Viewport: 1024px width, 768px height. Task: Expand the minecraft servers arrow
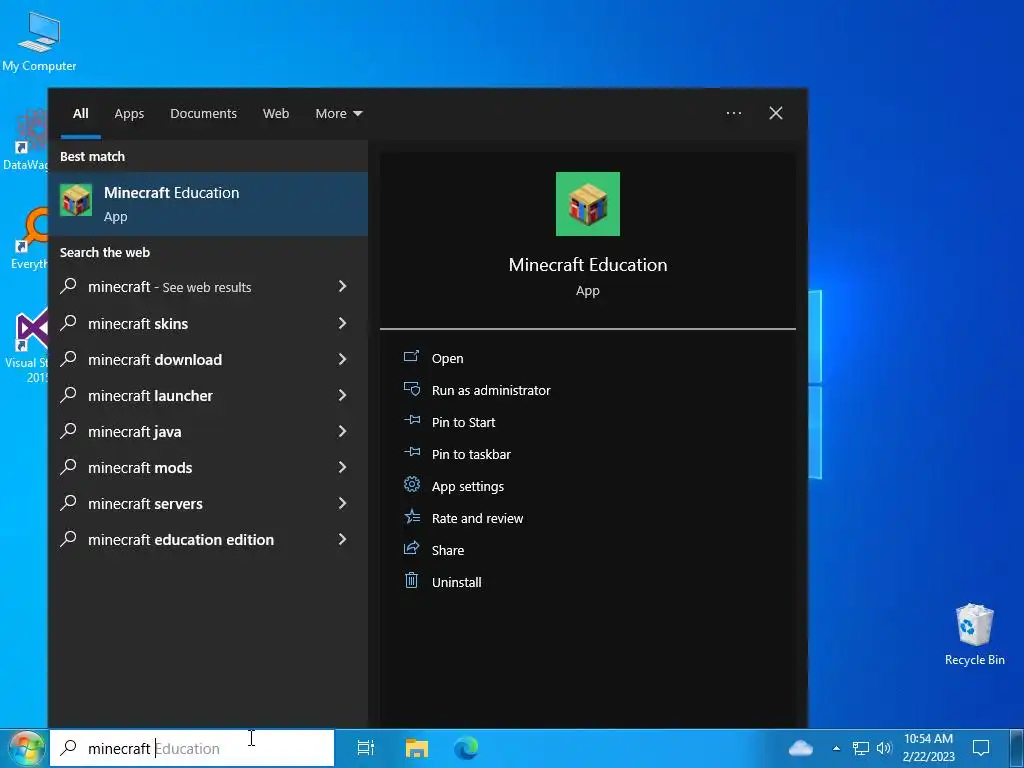coord(342,503)
